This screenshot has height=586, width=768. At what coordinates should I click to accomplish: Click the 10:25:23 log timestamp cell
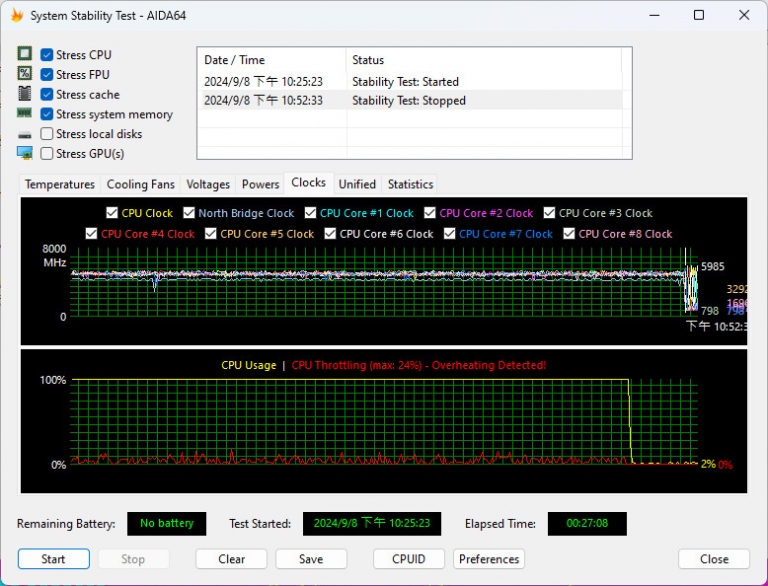click(x=264, y=81)
